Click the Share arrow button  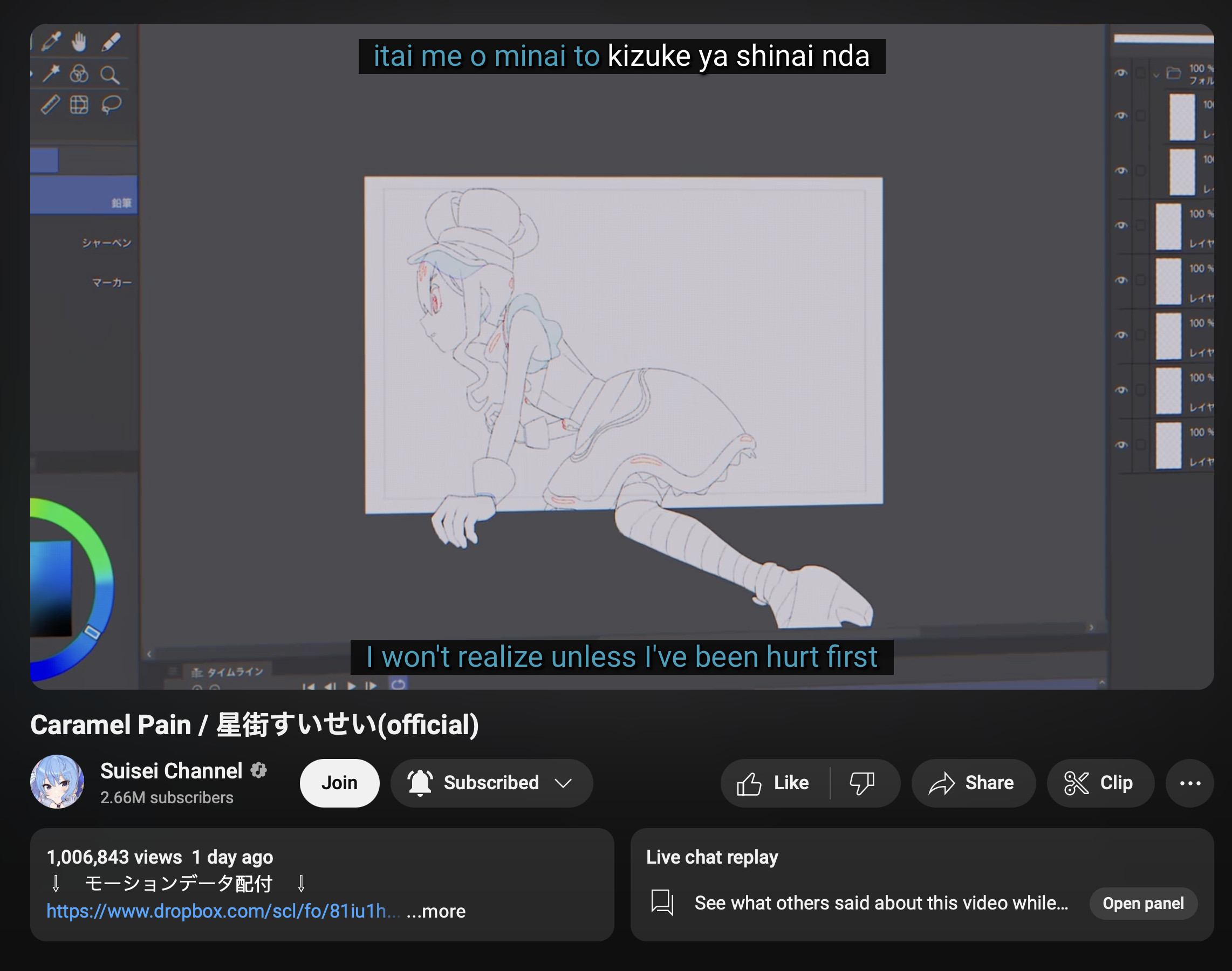click(x=971, y=783)
